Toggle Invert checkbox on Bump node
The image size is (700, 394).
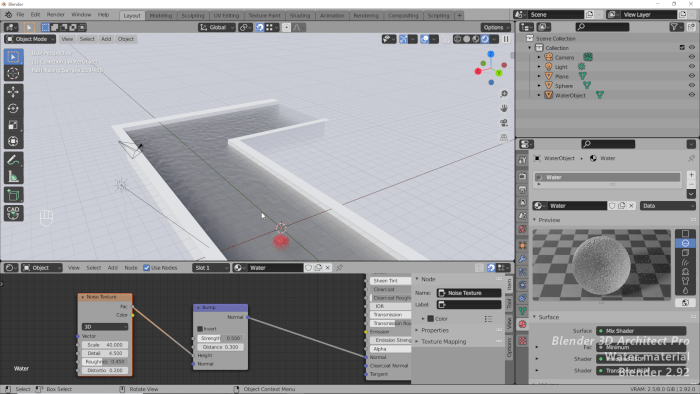pyautogui.click(x=200, y=329)
